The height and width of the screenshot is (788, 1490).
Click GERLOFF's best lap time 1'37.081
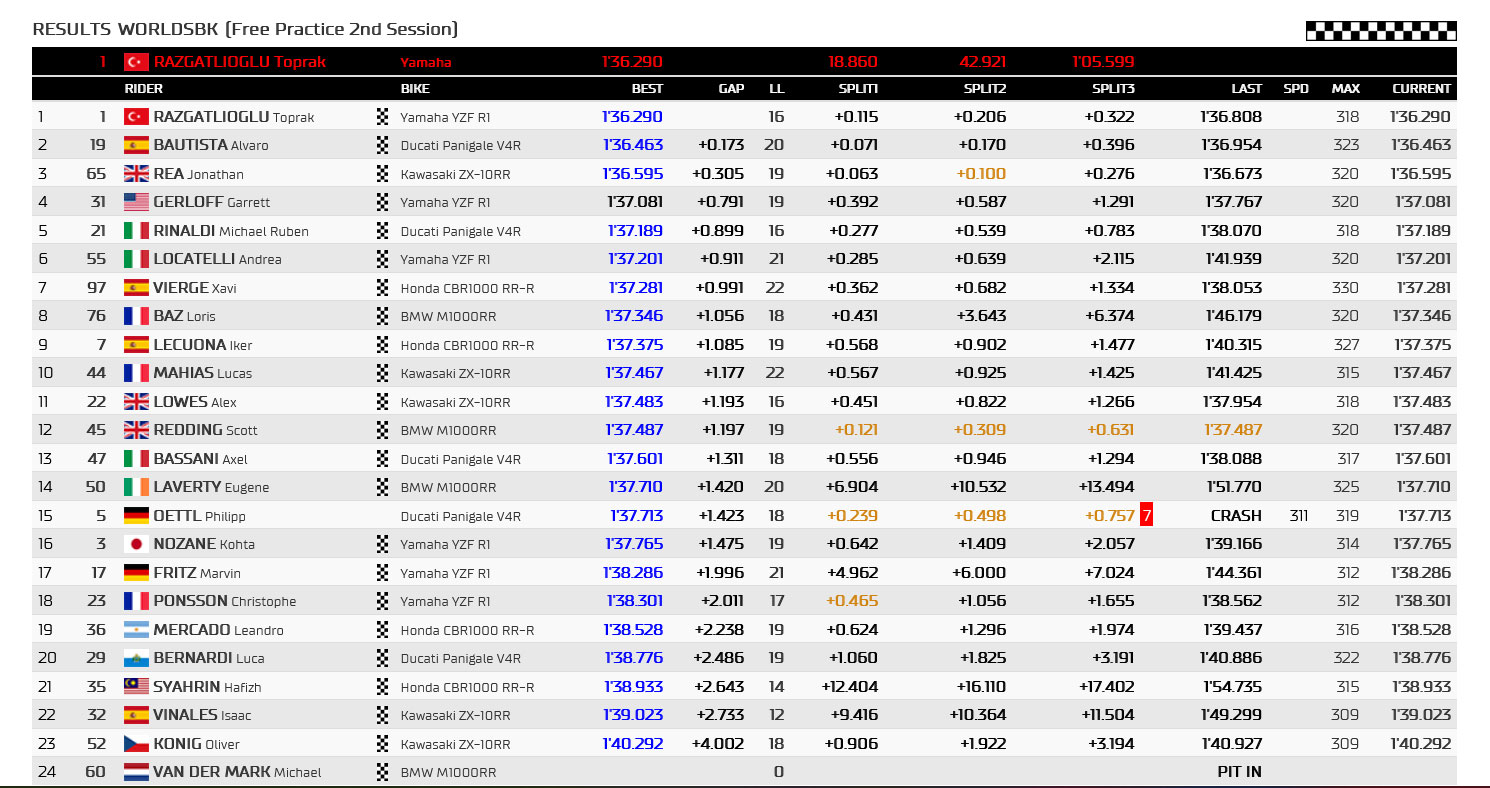coord(635,202)
